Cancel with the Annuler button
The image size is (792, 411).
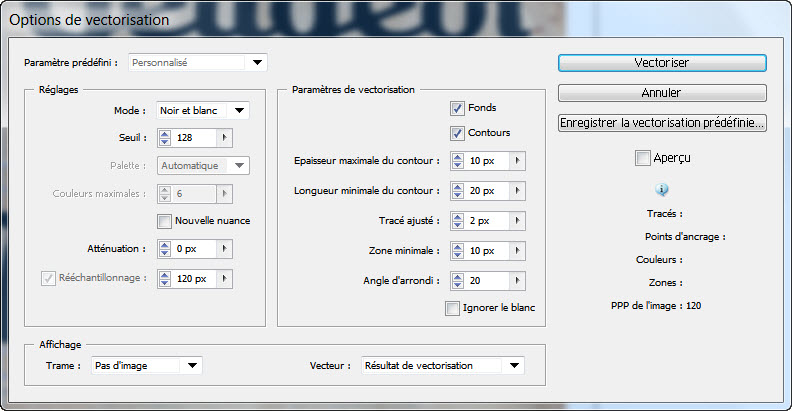click(662, 93)
